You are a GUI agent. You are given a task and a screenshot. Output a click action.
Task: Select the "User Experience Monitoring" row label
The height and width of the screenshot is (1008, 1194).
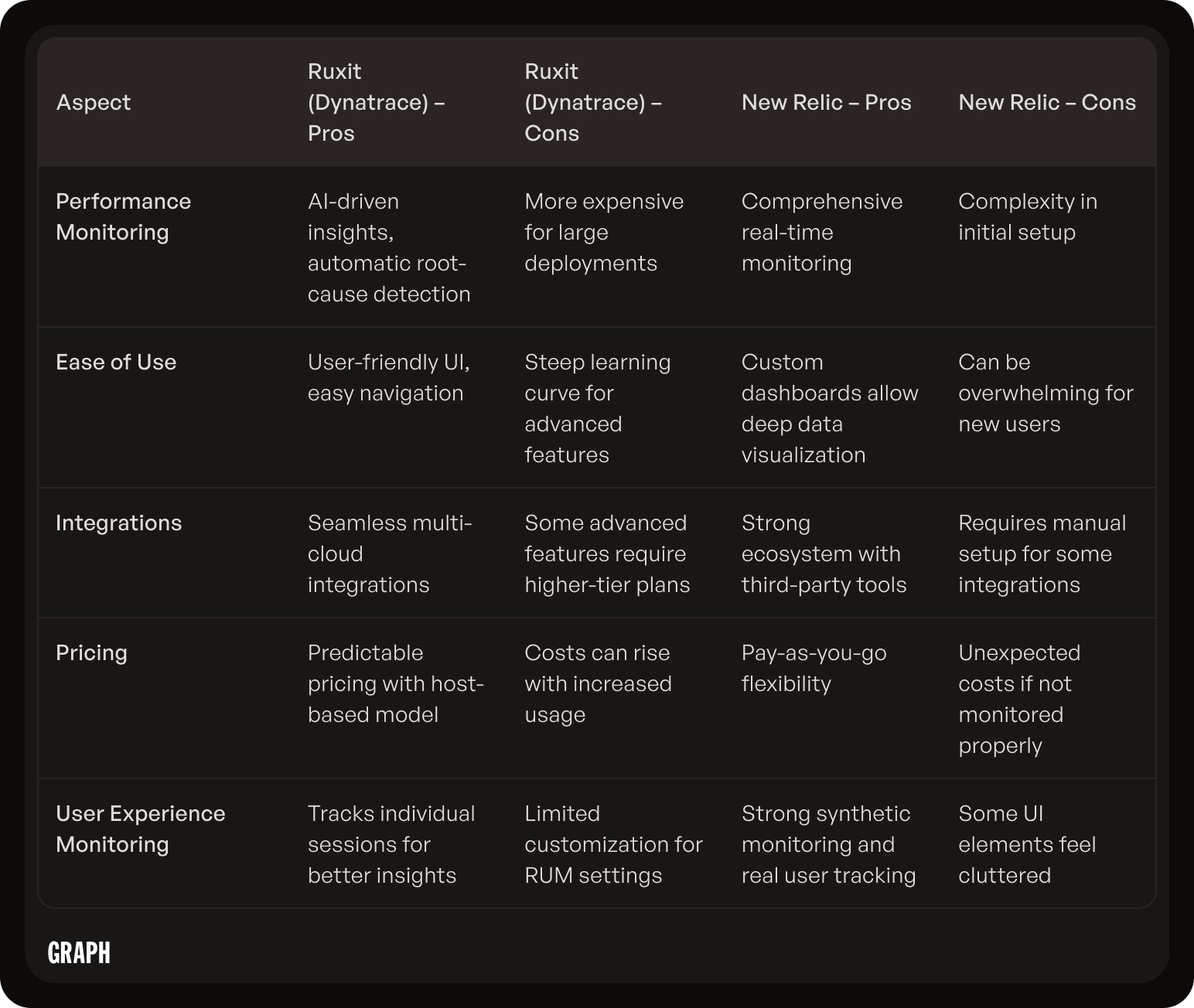click(141, 829)
